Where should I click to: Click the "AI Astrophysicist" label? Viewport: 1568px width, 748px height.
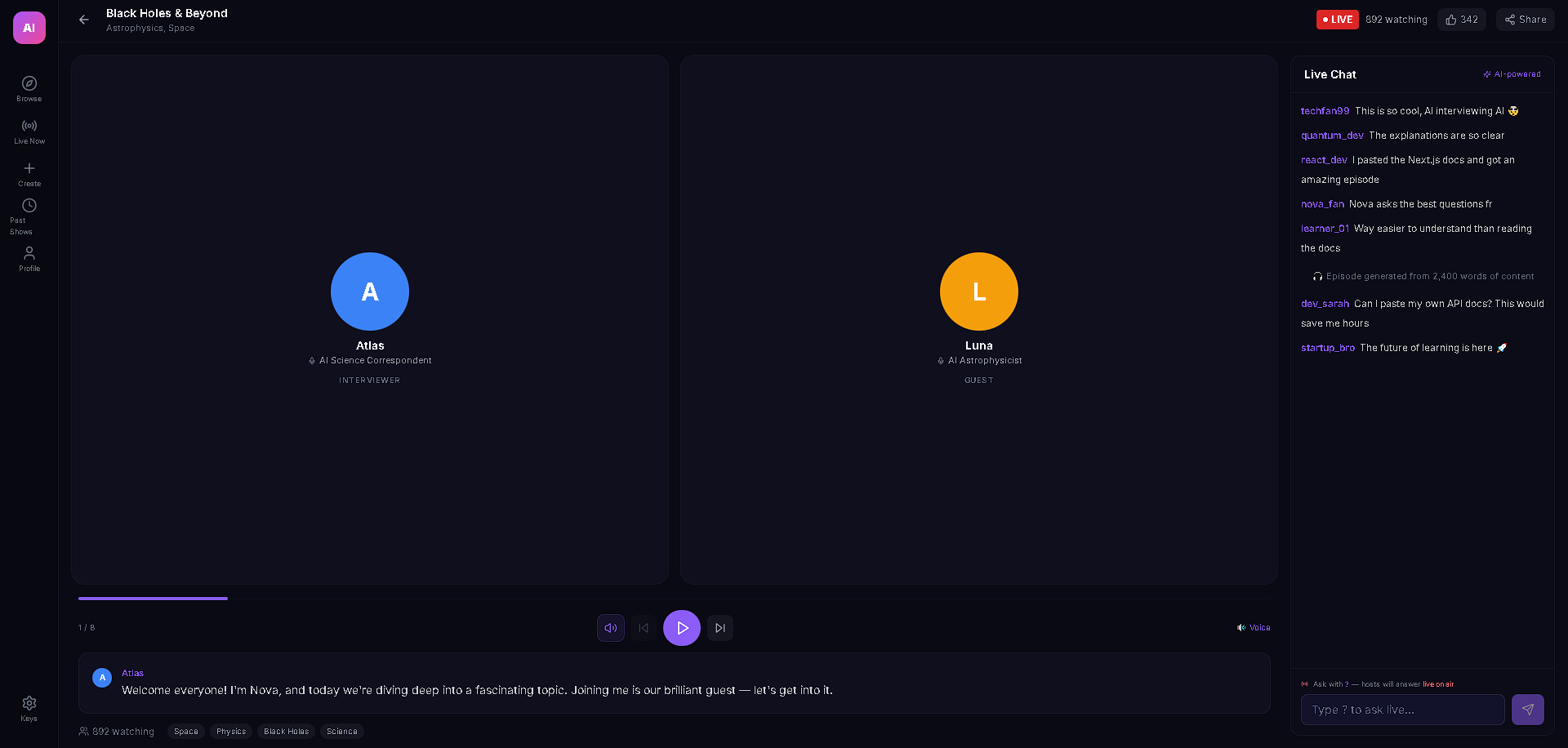(985, 361)
